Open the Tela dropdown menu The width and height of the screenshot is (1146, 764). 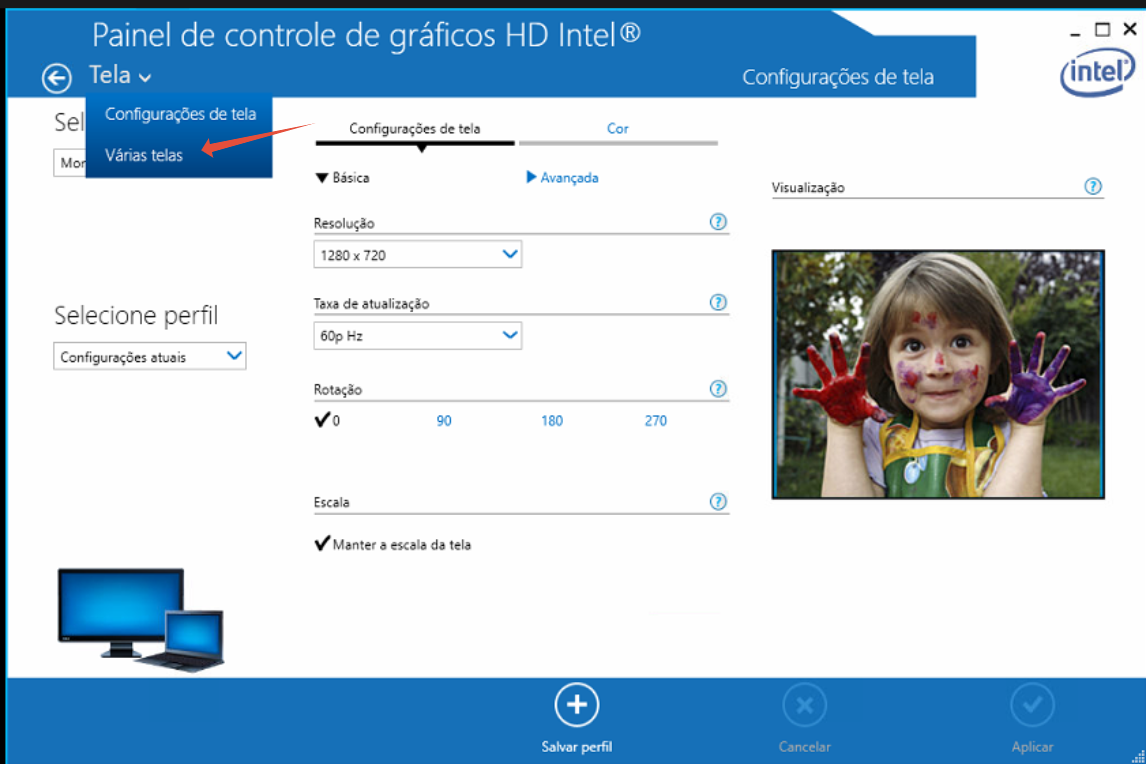tap(121, 75)
